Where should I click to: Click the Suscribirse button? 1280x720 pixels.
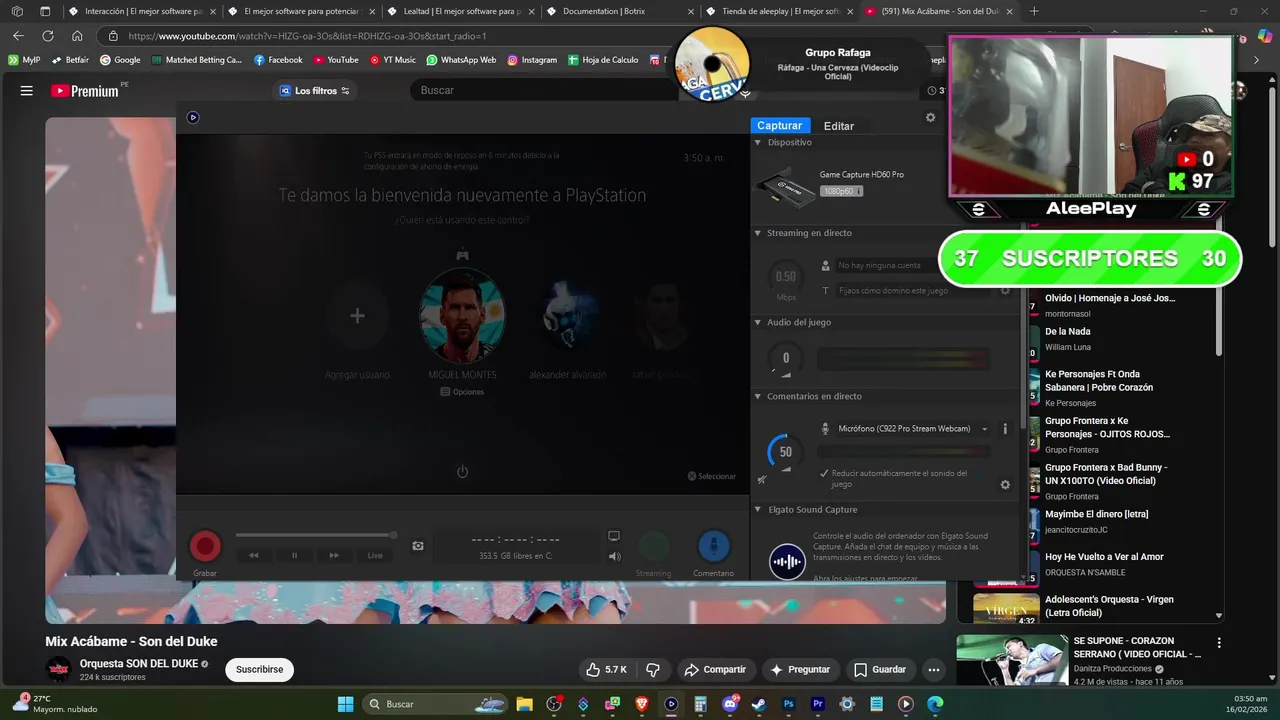[x=259, y=669]
